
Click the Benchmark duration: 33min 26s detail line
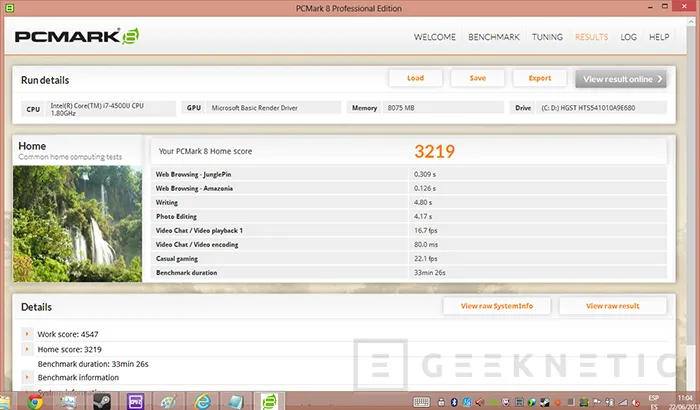tap(93, 364)
